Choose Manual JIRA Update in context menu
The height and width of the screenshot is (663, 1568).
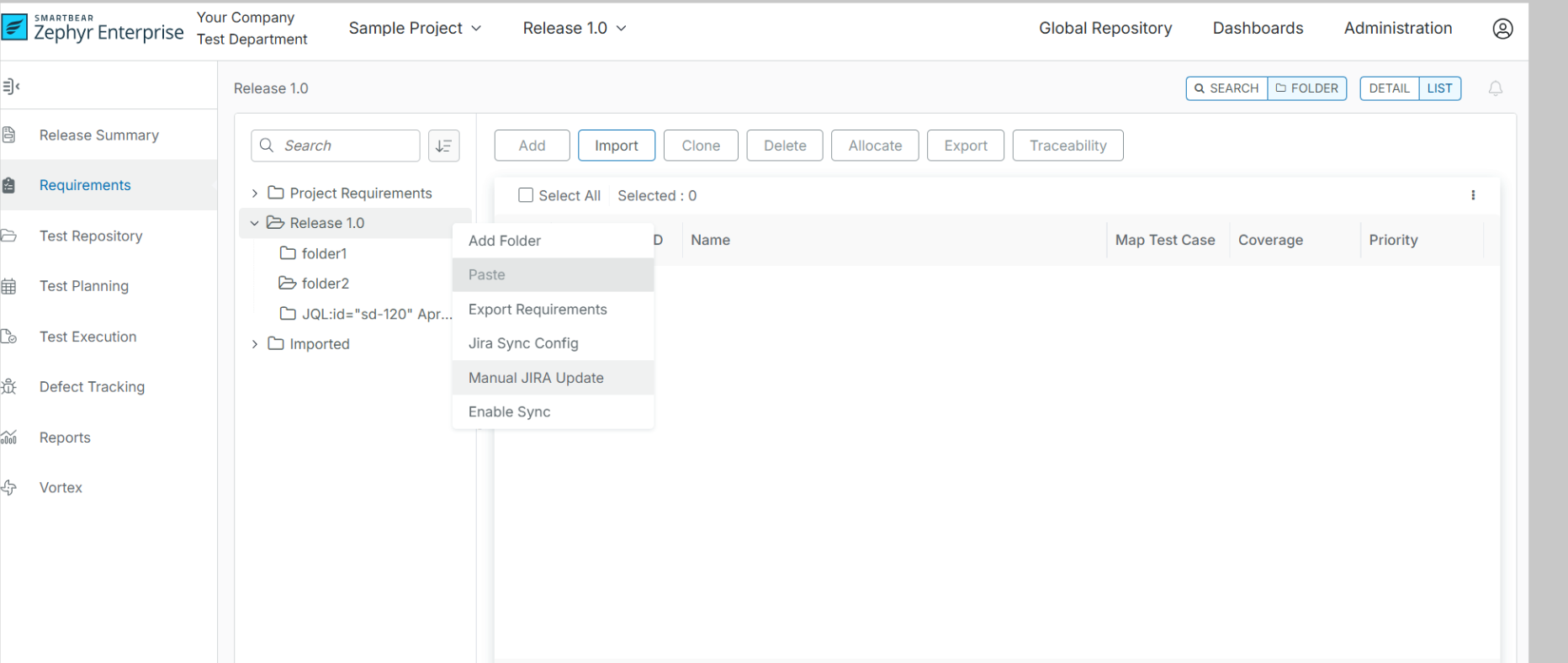[x=536, y=378]
